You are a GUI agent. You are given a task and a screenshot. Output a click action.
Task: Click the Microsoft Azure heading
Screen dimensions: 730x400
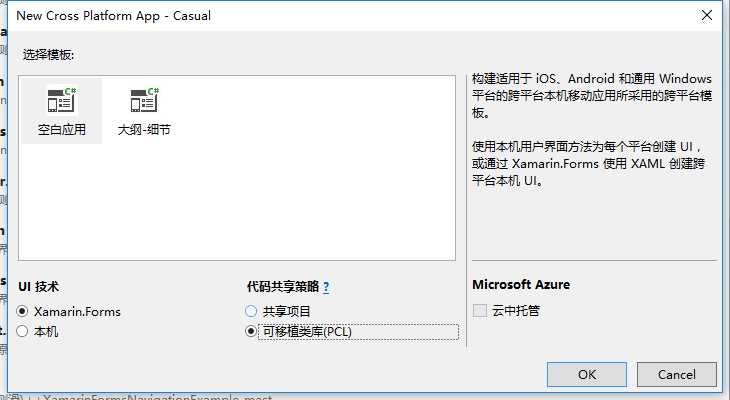[x=520, y=285]
